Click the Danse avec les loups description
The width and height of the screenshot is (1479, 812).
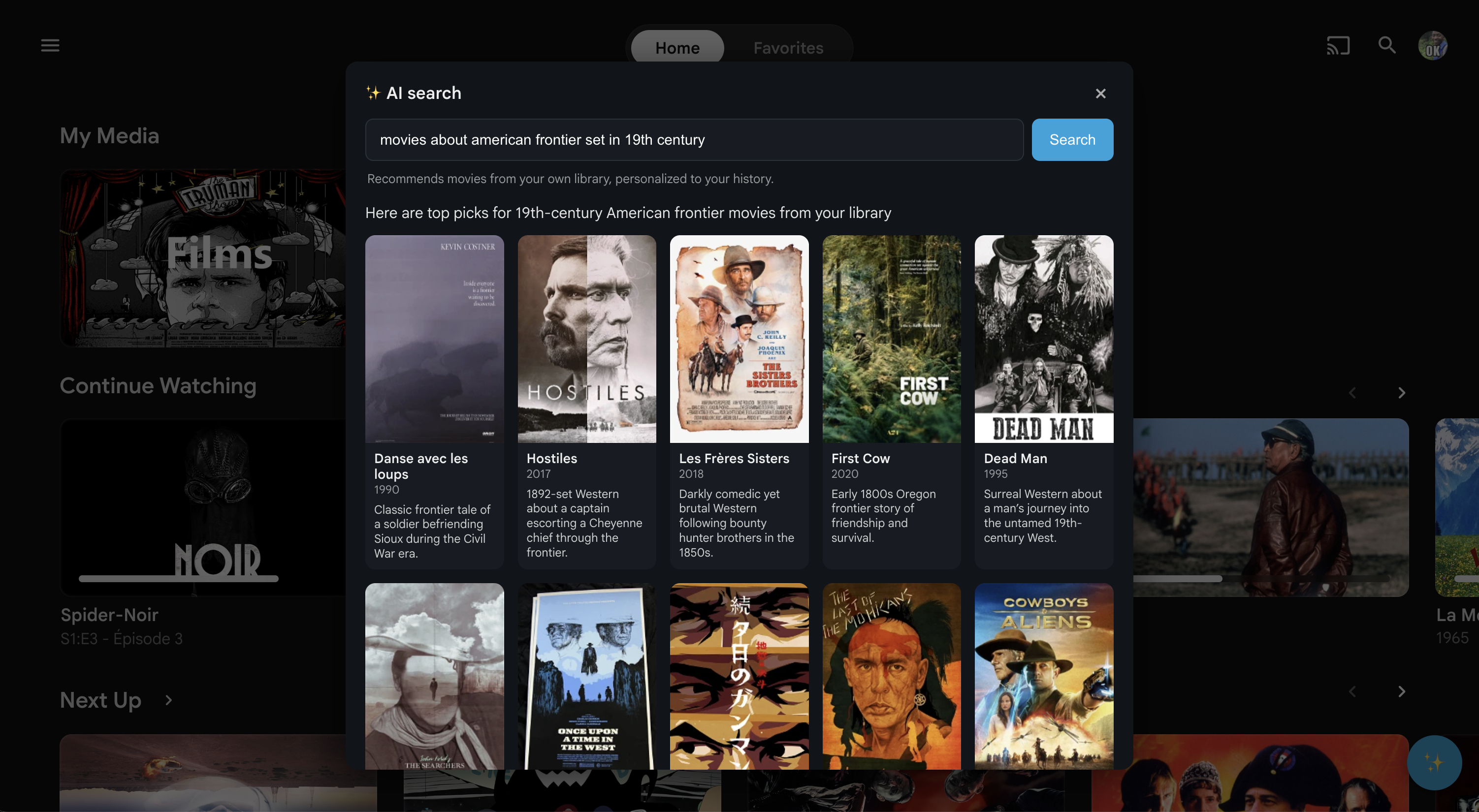click(432, 531)
